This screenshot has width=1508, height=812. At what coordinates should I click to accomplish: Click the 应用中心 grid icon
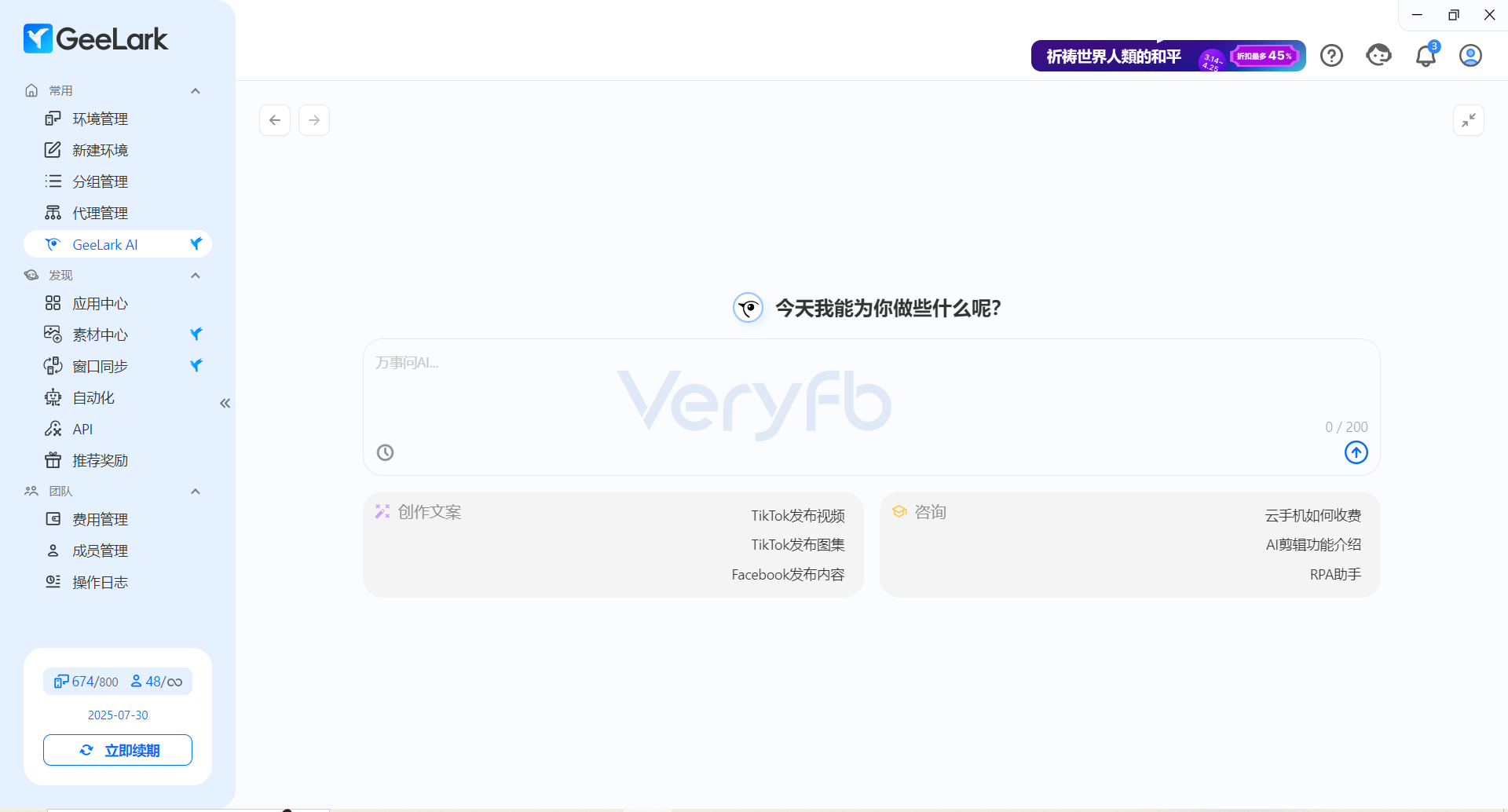point(53,303)
